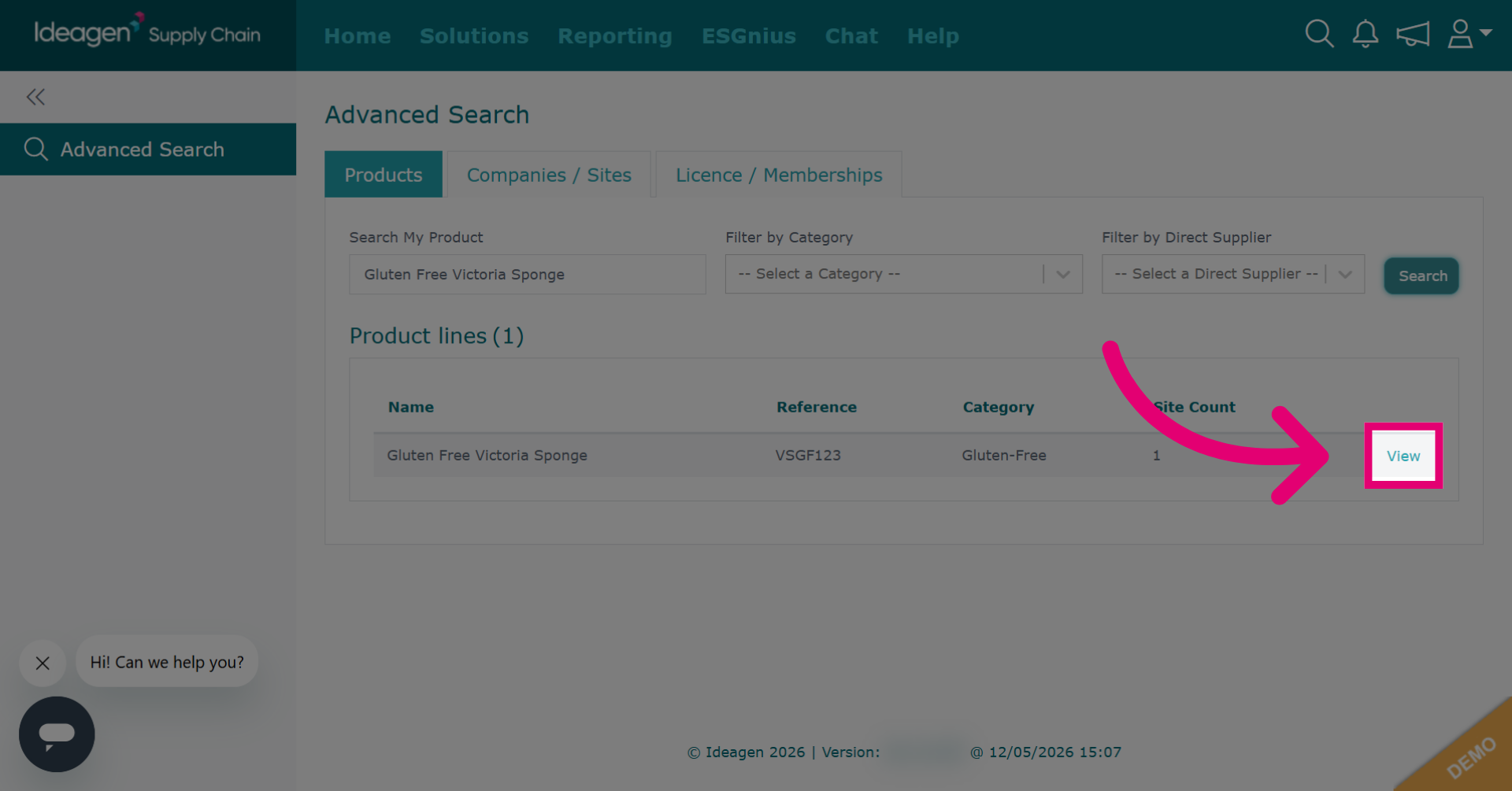The width and height of the screenshot is (1512, 791).
Task: View Gluten Free Victoria Sponge product
Action: click(x=1403, y=456)
